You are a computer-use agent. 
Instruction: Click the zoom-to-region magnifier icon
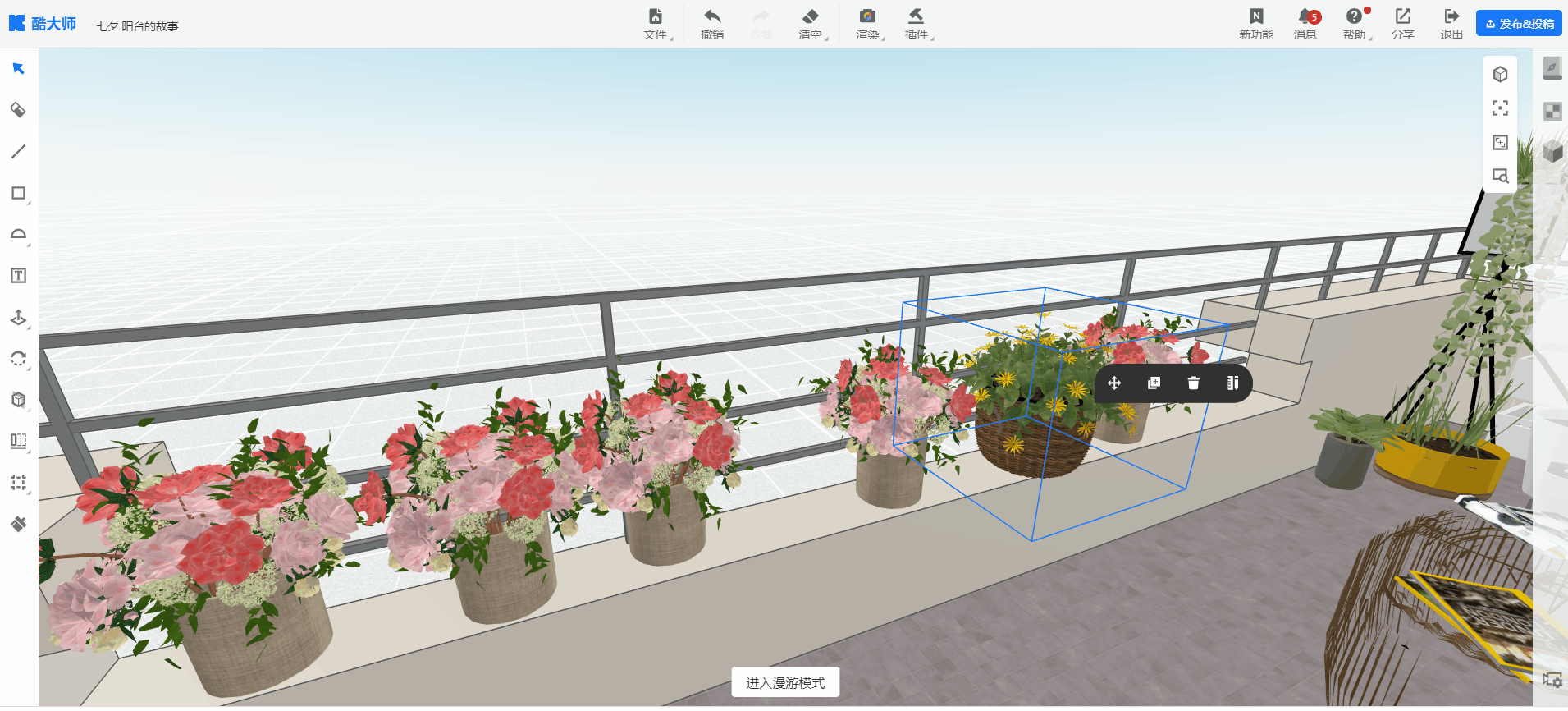[1500, 176]
